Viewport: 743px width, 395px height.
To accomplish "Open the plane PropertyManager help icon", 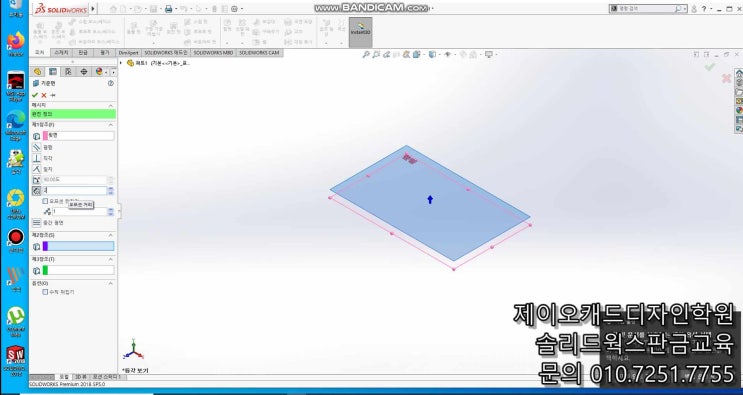I will (x=111, y=83).
